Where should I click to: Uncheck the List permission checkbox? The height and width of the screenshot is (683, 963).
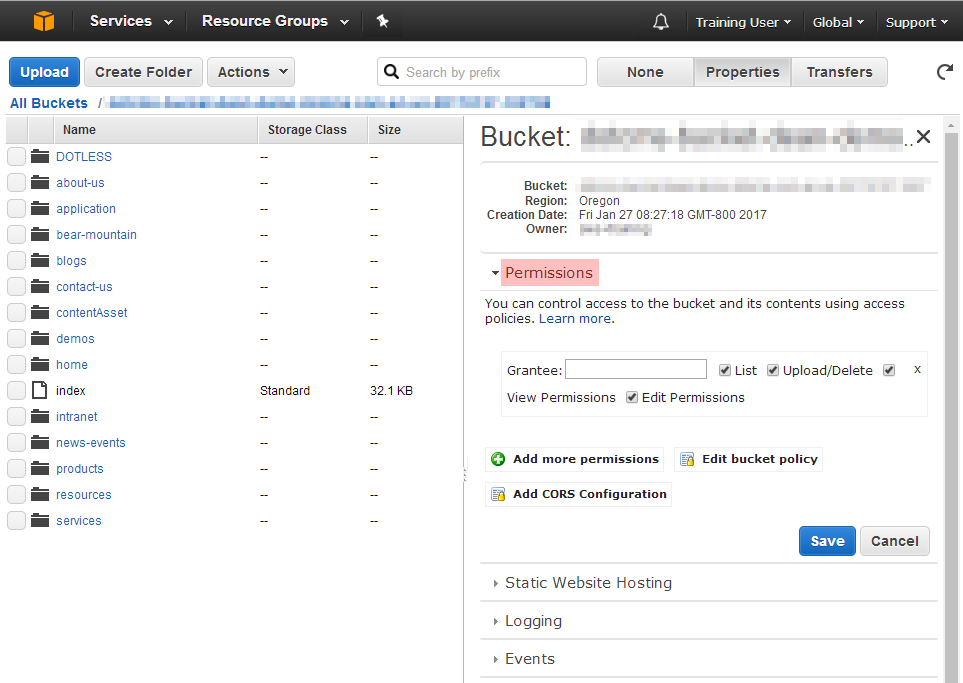coord(725,370)
